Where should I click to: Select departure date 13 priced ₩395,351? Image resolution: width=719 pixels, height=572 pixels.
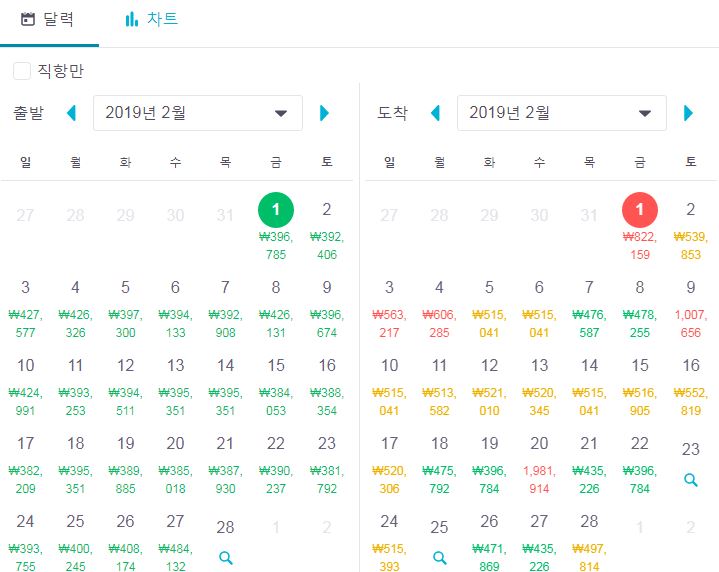(175, 388)
